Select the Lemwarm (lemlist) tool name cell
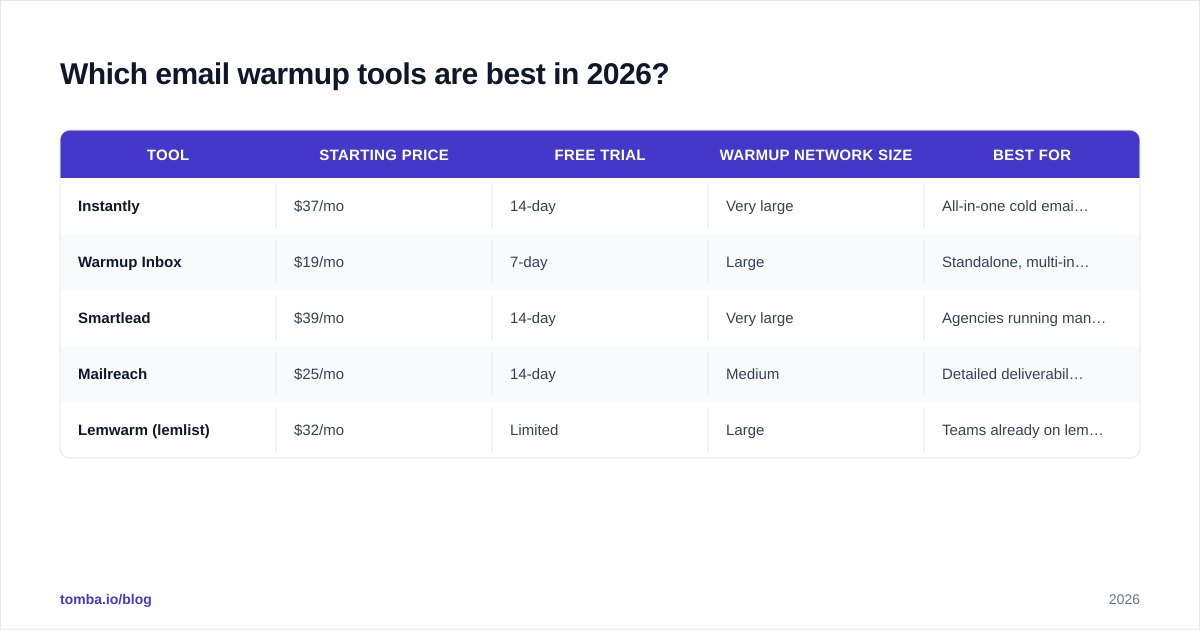 pyautogui.click(x=168, y=430)
